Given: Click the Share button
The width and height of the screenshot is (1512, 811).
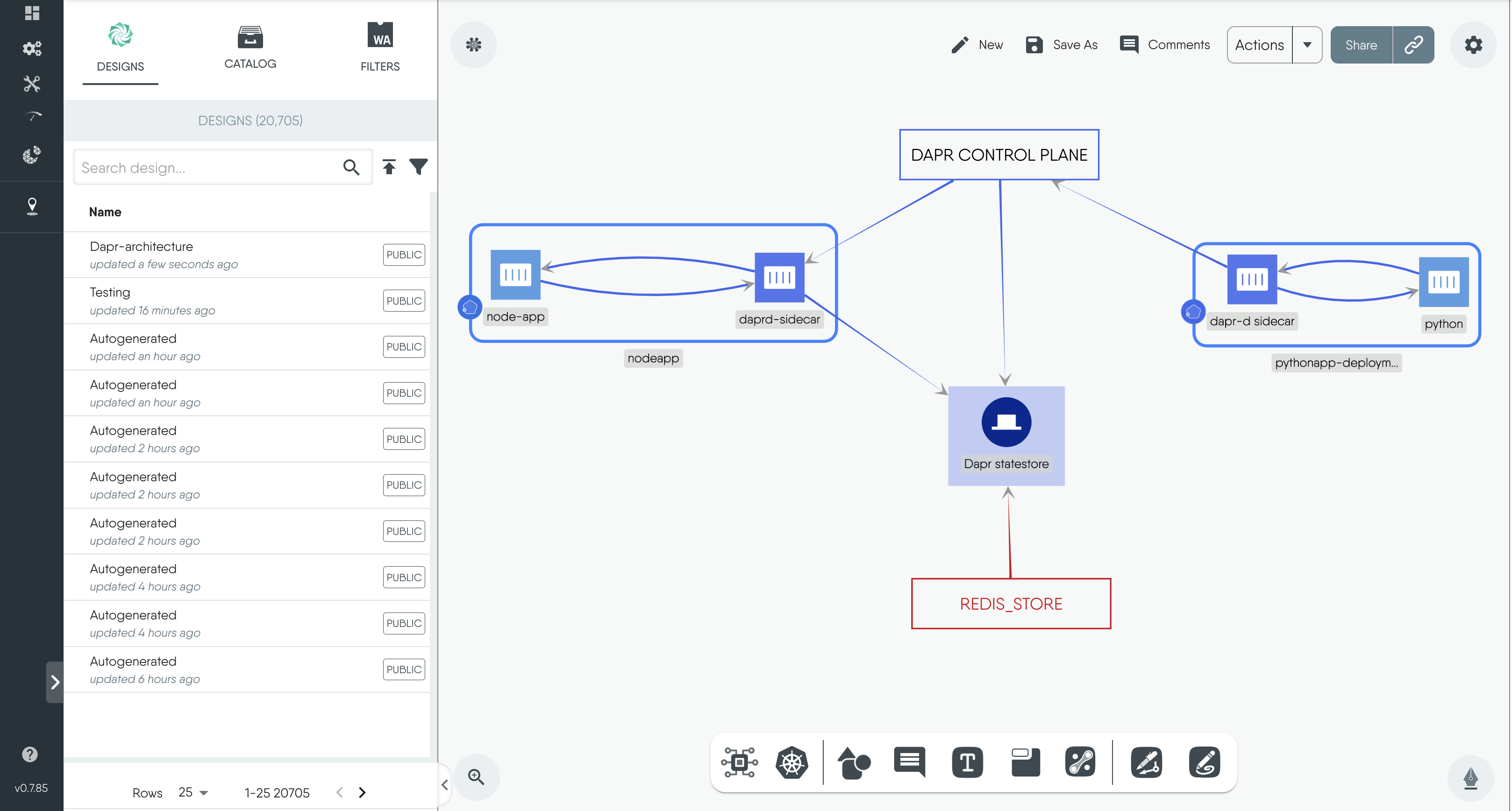Looking at the screenshot, I should pyautogui.click(x=1361, y=44).
